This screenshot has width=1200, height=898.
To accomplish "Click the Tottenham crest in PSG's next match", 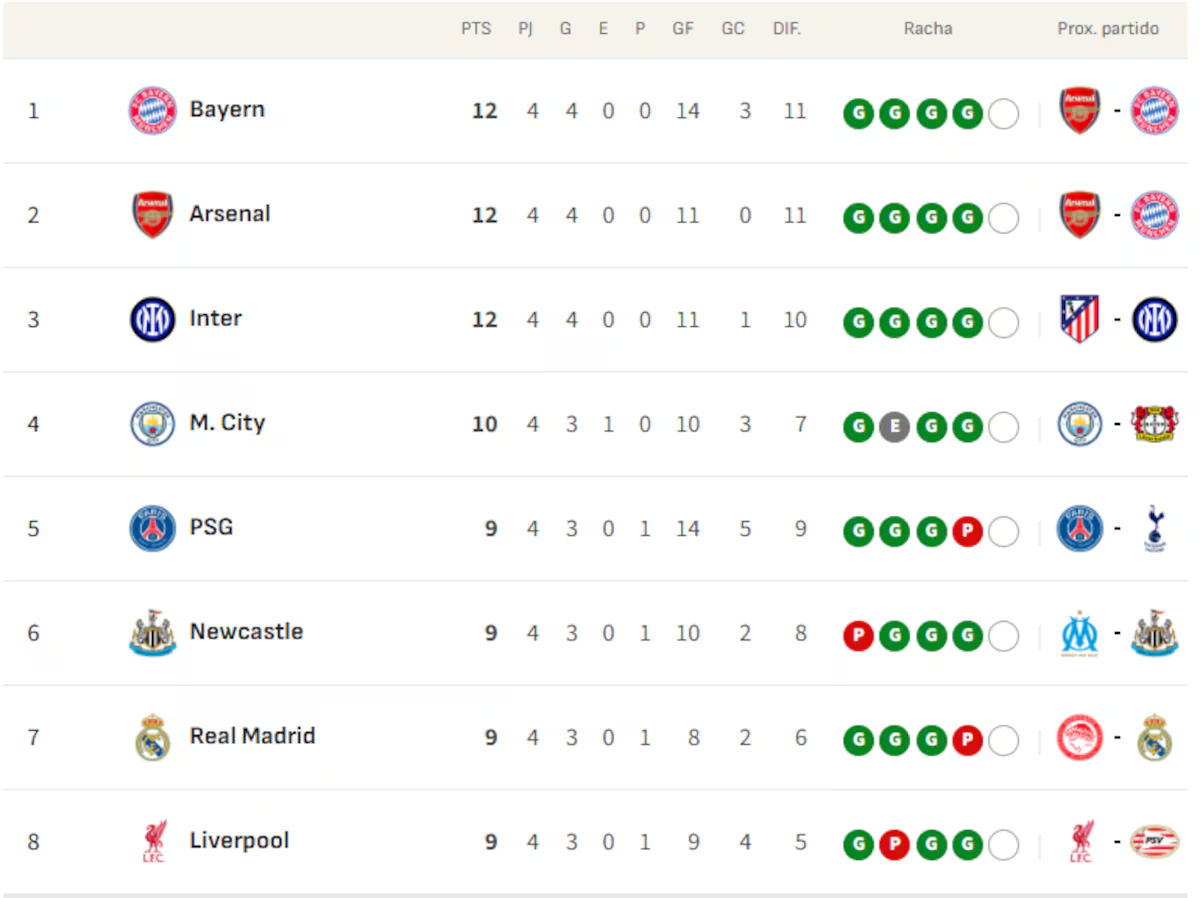I will click(x=1154, y=529).
